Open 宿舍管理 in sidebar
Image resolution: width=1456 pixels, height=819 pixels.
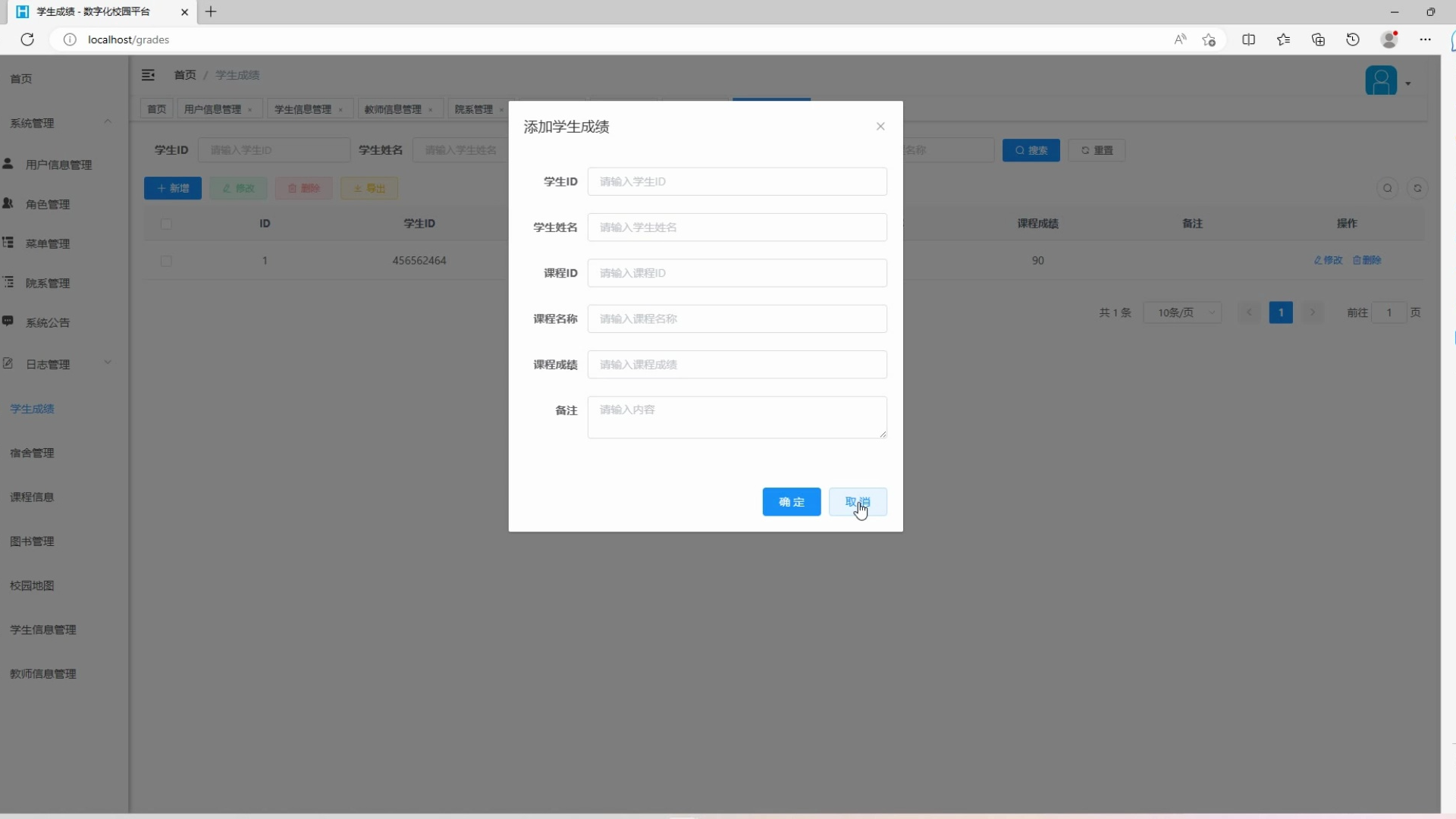tap(32, 453)
